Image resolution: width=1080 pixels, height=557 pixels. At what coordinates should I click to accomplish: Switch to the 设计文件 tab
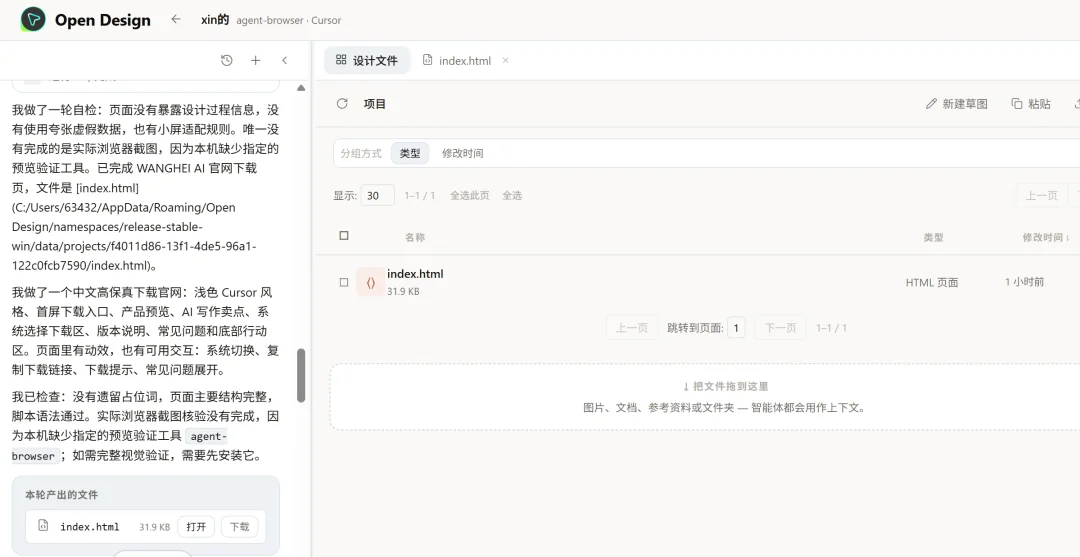point(367,61)
